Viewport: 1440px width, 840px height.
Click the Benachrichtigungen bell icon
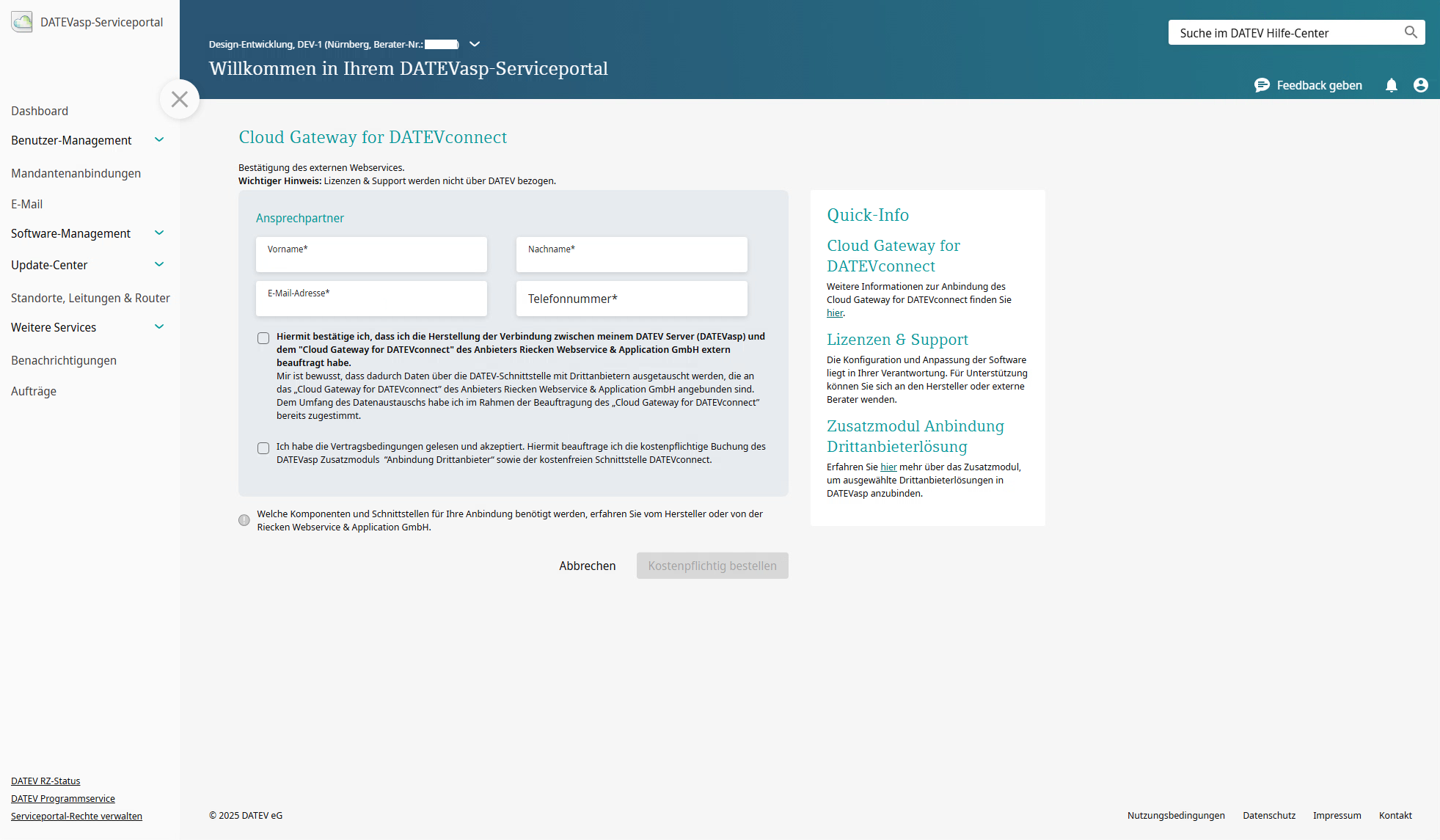pyautogui.click(x=1391, y=84)
